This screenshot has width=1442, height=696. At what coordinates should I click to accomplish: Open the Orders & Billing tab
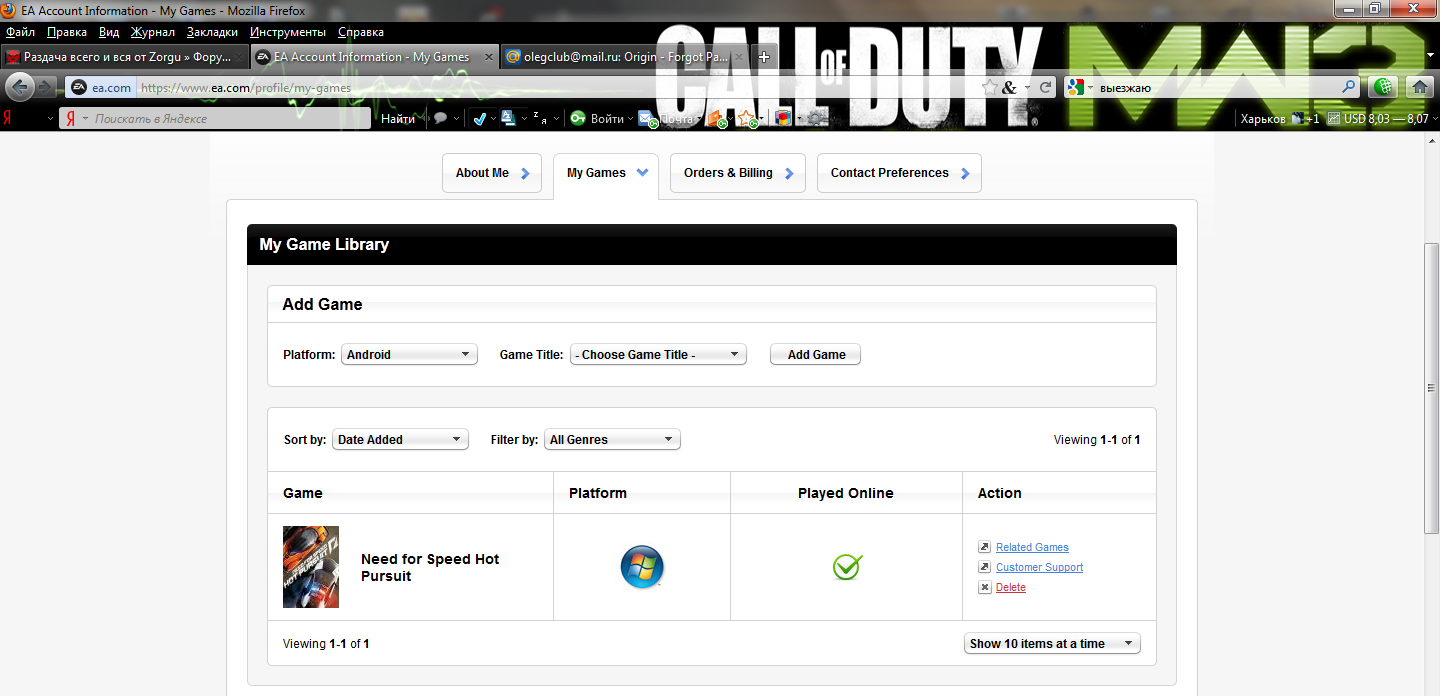(738, 173)
